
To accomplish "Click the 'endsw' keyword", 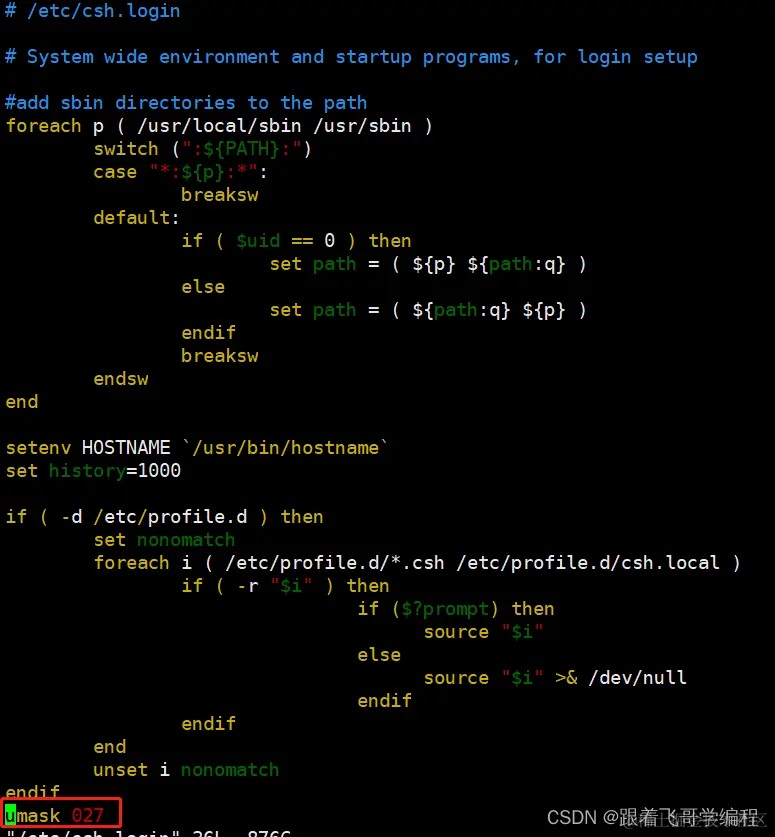I will coord(121,379).
